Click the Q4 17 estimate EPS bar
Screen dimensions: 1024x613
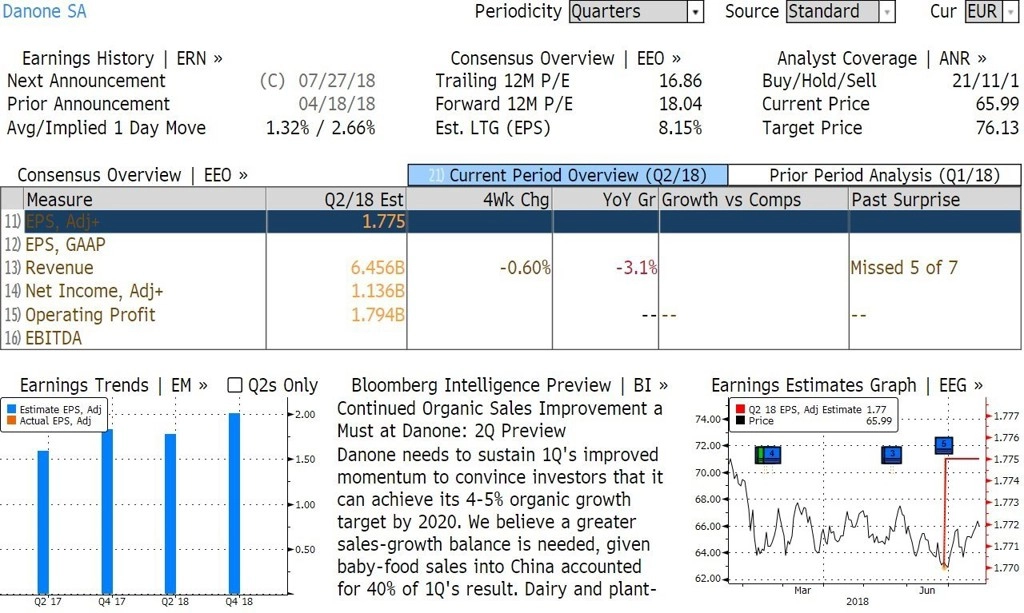click(x=107, y=511)
